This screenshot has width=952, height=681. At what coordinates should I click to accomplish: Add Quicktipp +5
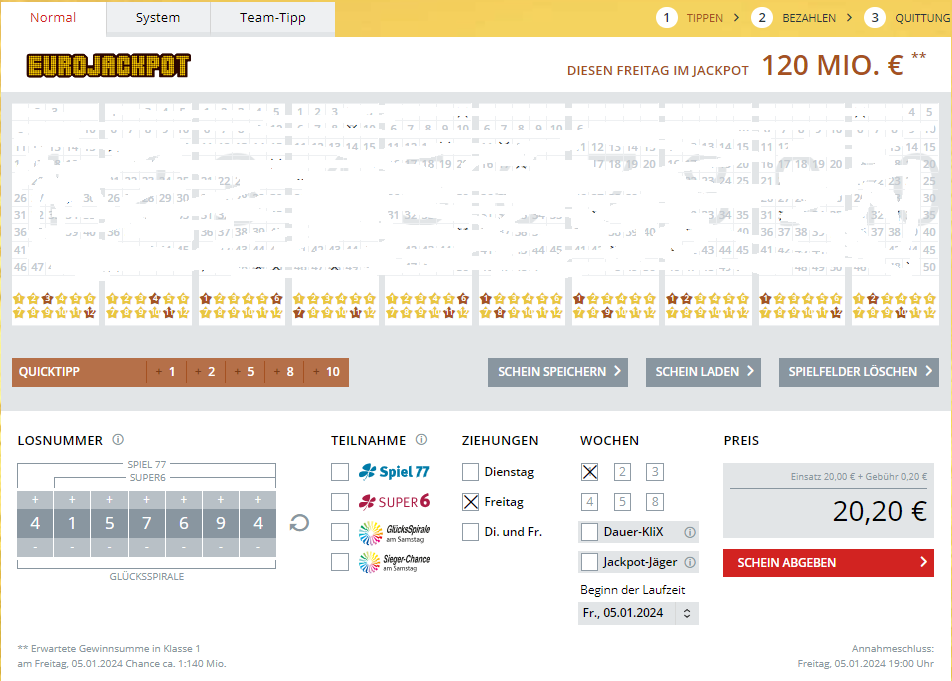coord(245,372)
